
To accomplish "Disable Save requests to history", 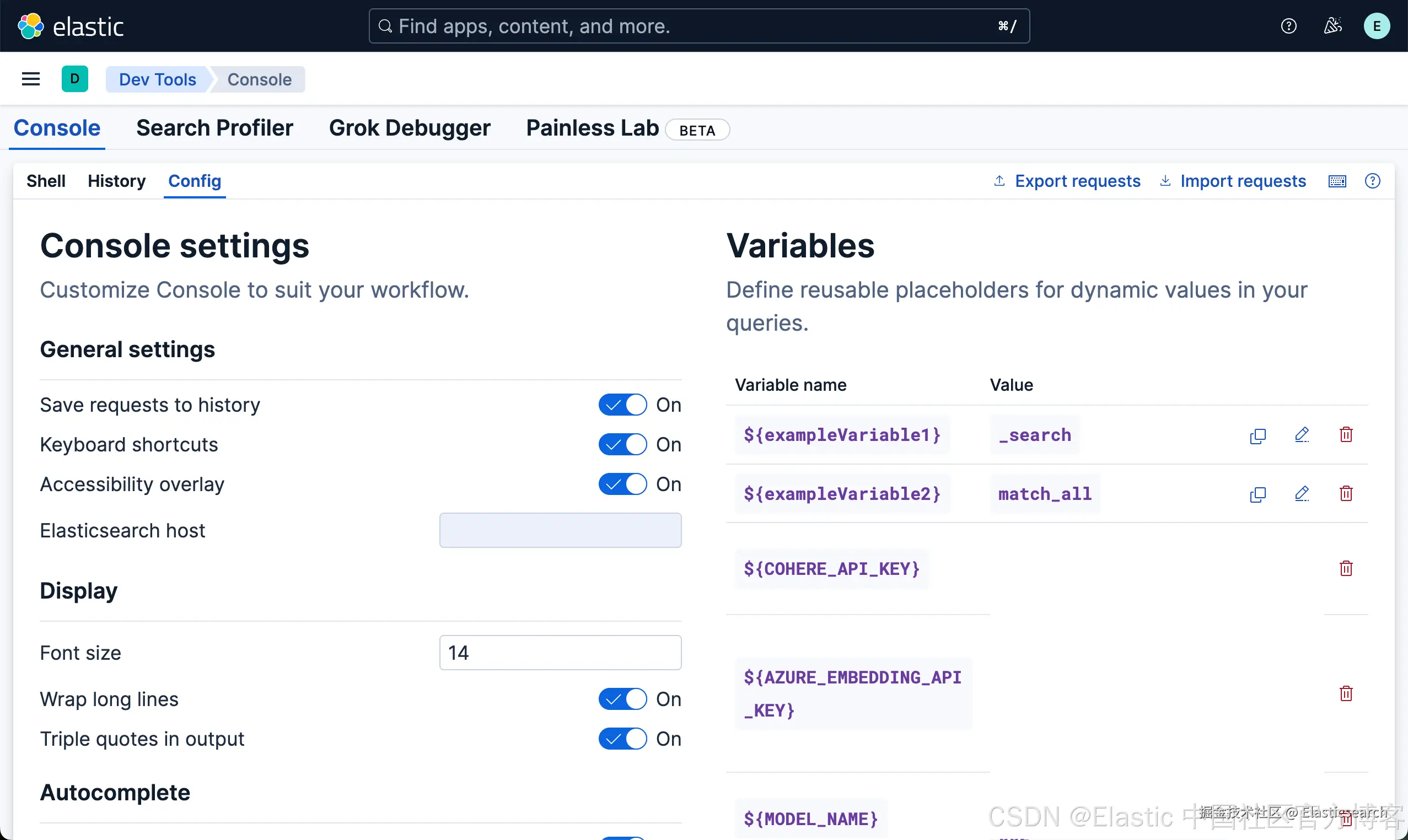I will point(623,405).
